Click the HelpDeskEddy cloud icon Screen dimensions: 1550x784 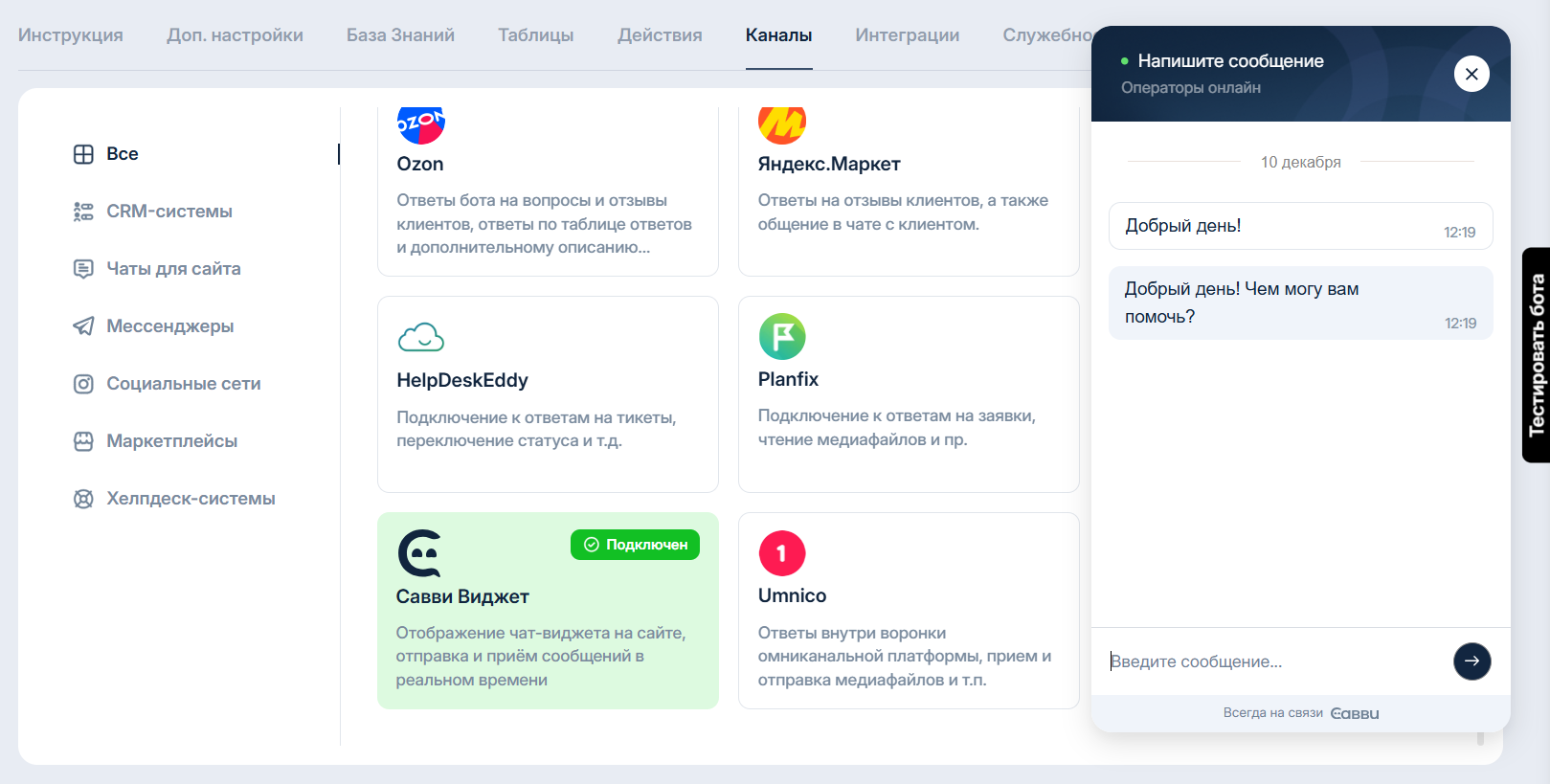tap(420, 337)
